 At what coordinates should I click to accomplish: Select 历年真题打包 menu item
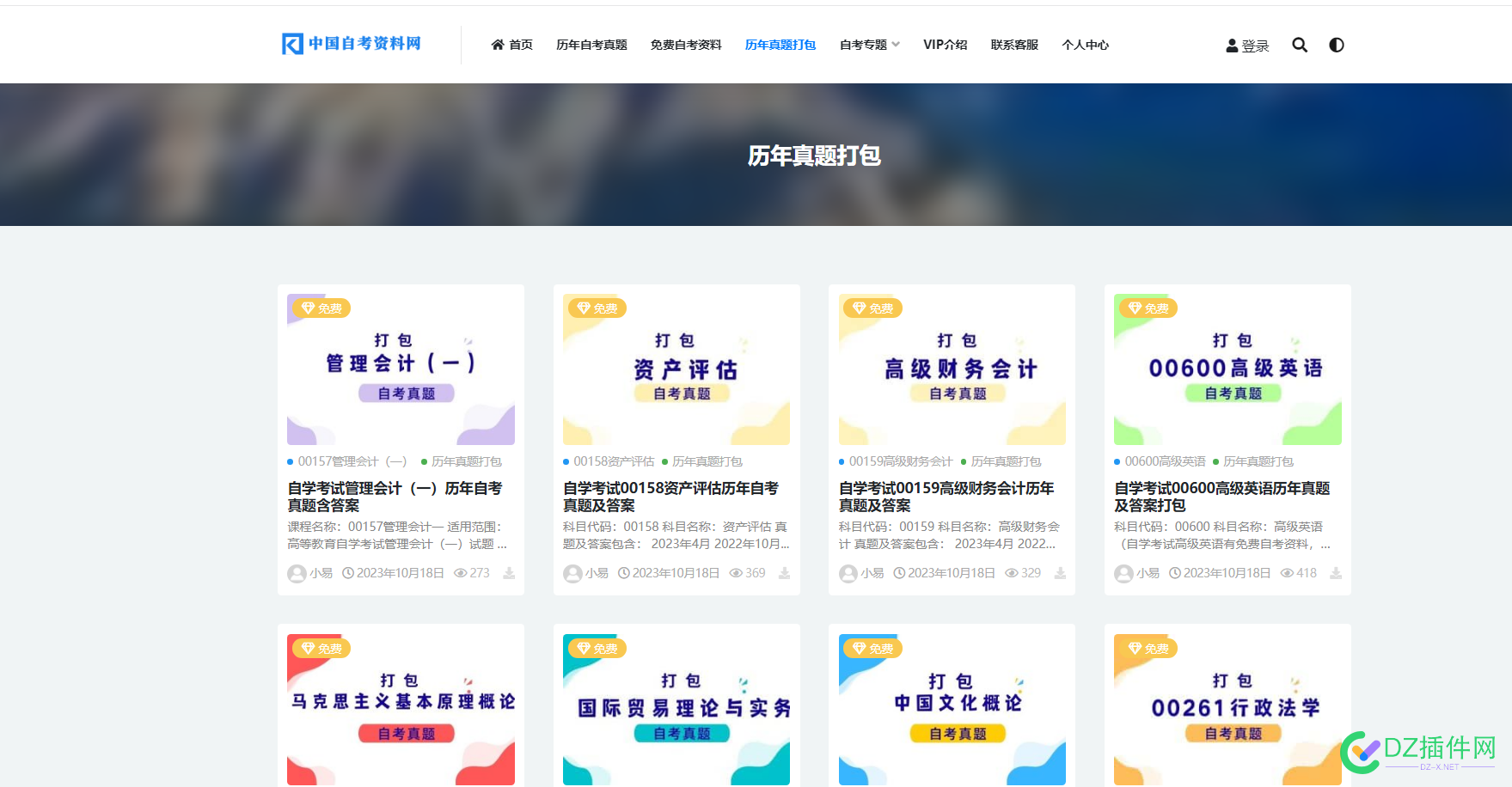click(780, 45)
